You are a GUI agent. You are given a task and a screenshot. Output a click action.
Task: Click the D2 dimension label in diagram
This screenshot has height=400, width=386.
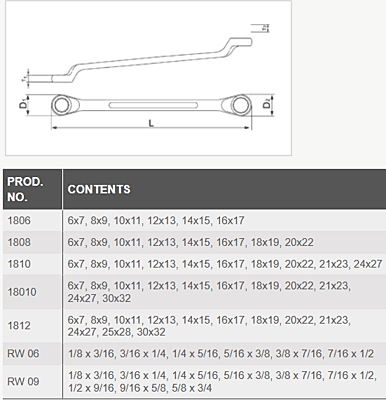click(267, 105)
